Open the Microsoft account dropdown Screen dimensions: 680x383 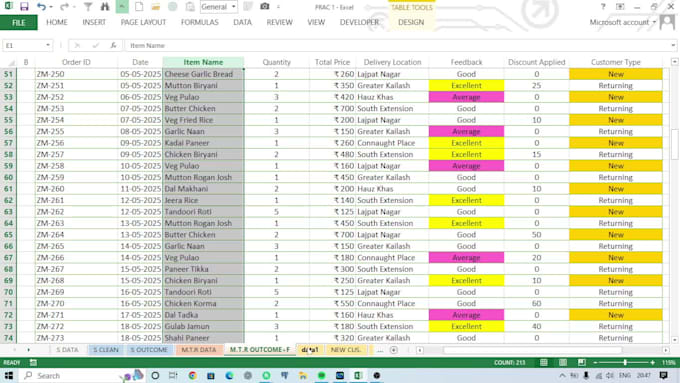coord(654,22)
